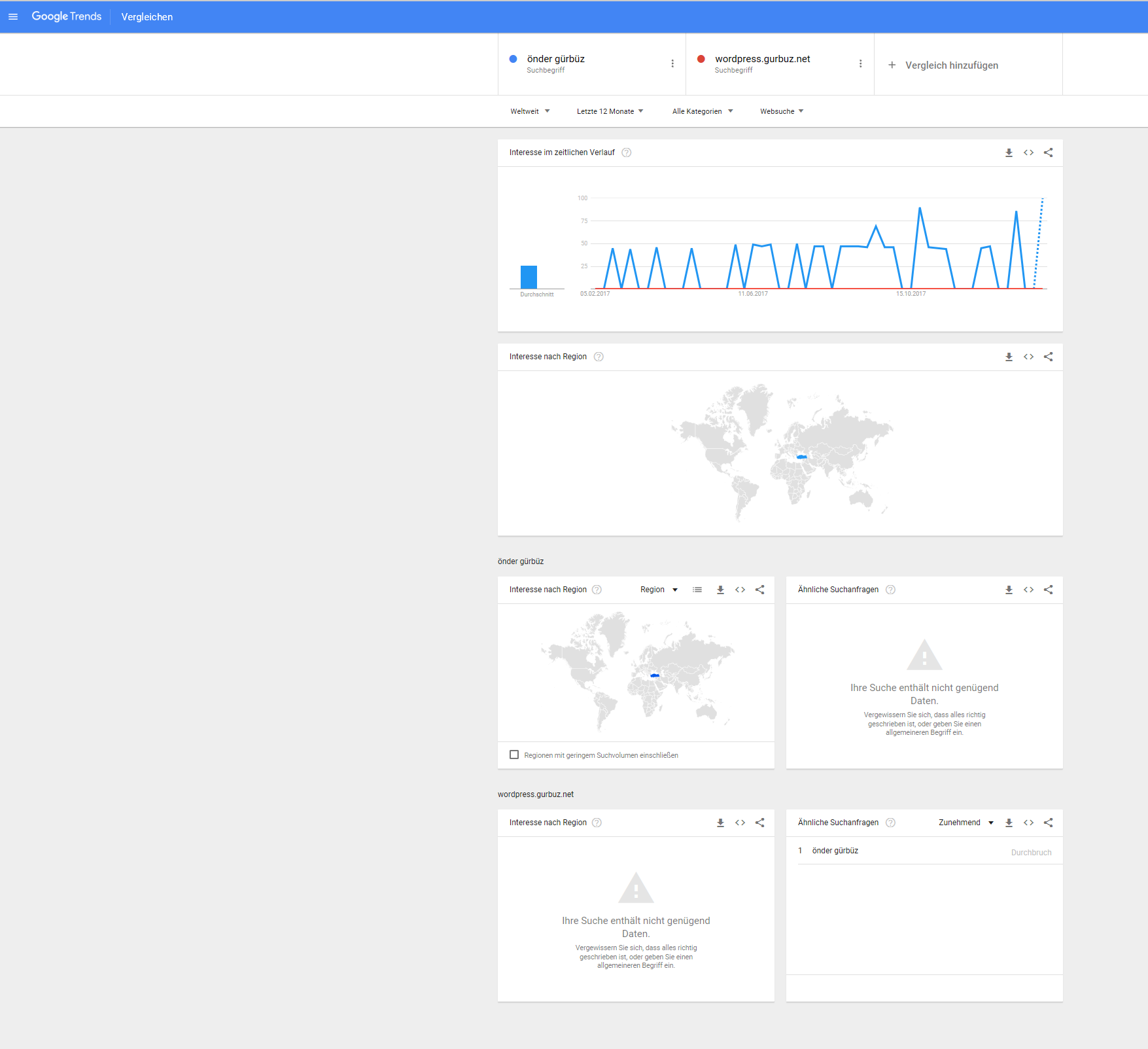Share wordpress.gurbuz.net Ähnliche Suchanfragen card

point(1048,823)
